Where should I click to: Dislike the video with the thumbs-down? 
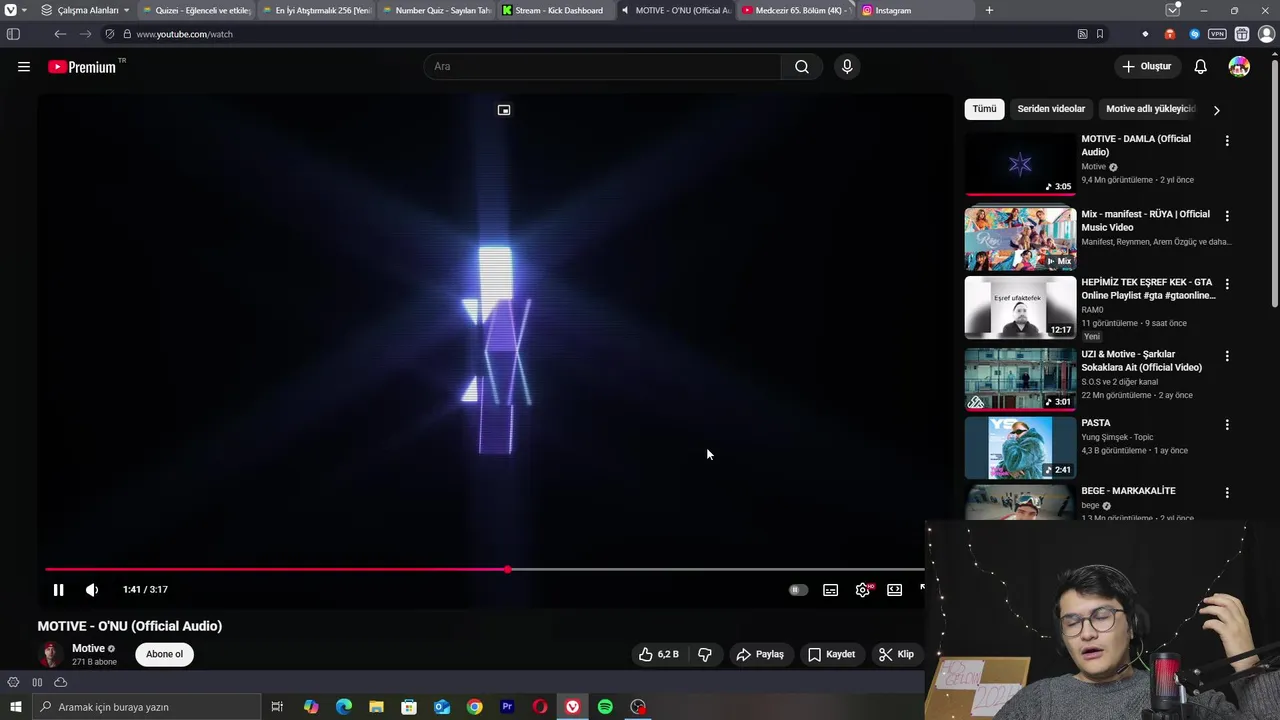tap(705, 654)
